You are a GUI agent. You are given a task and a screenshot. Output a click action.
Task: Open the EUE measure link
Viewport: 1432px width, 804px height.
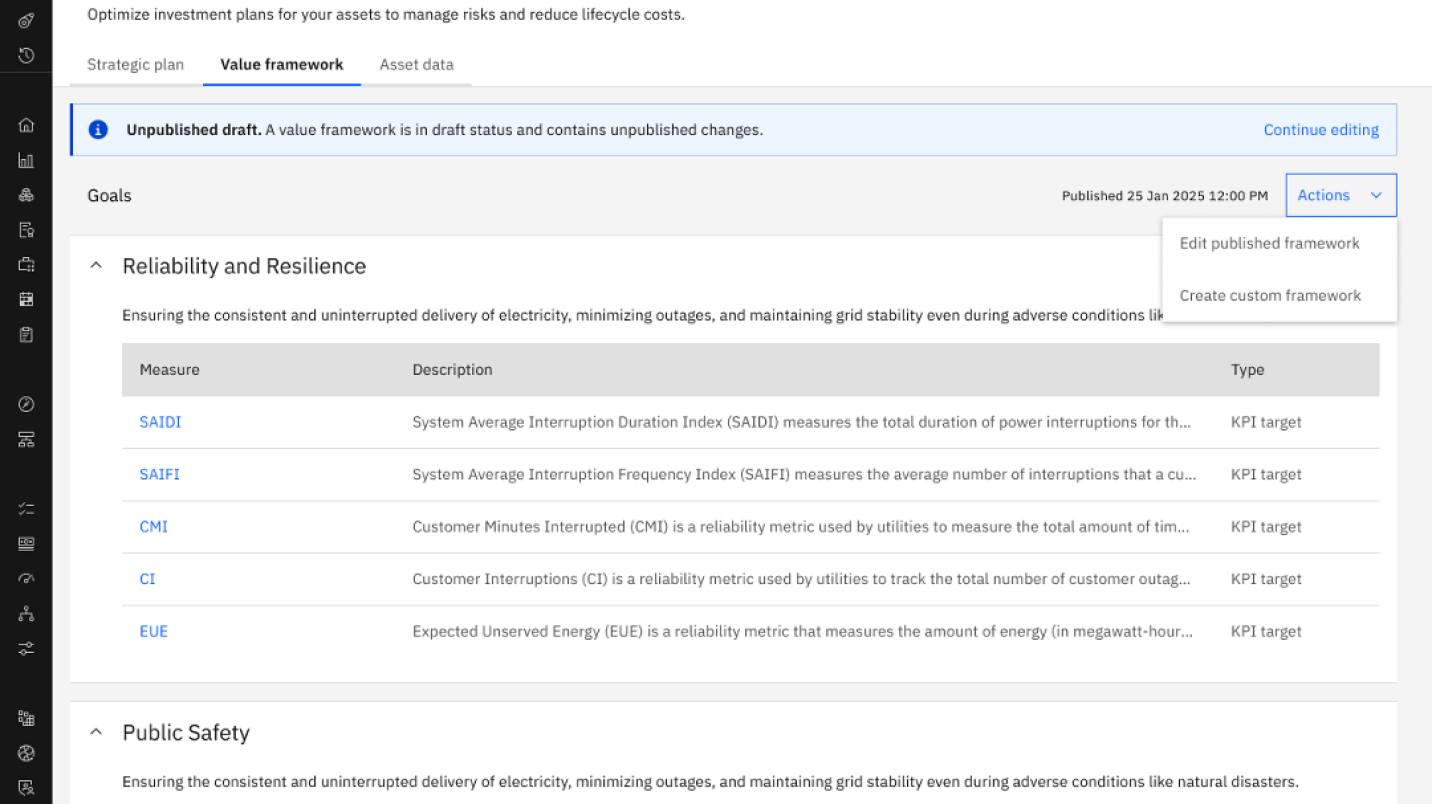pyautogui.click(x=154, y=631)
